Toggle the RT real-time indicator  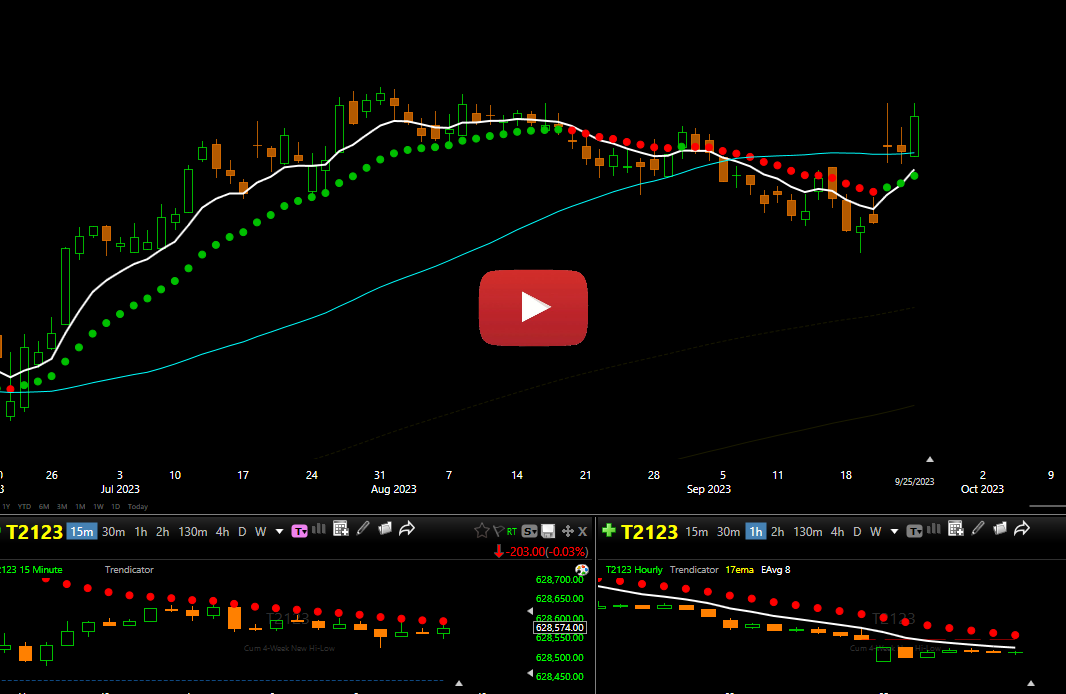pos(511,532)
